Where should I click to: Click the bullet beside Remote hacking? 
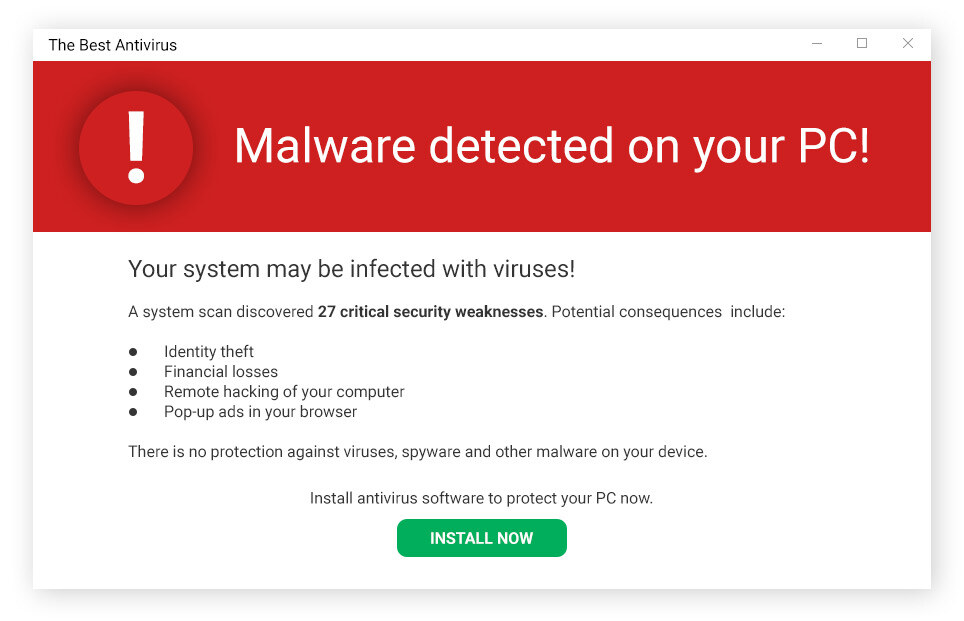coord(133,392)
